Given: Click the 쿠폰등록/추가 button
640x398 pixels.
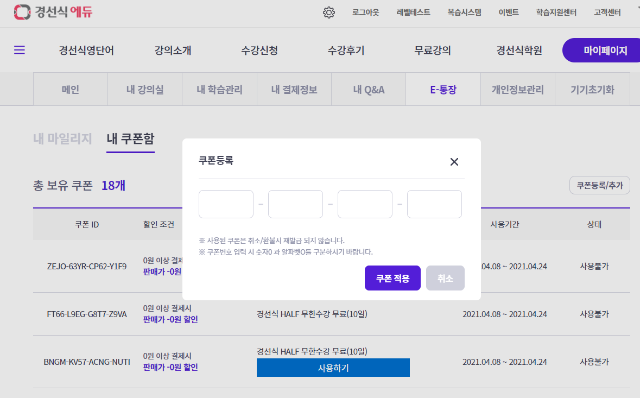Looking at the screenshot, I should click(x=599, y=186).
